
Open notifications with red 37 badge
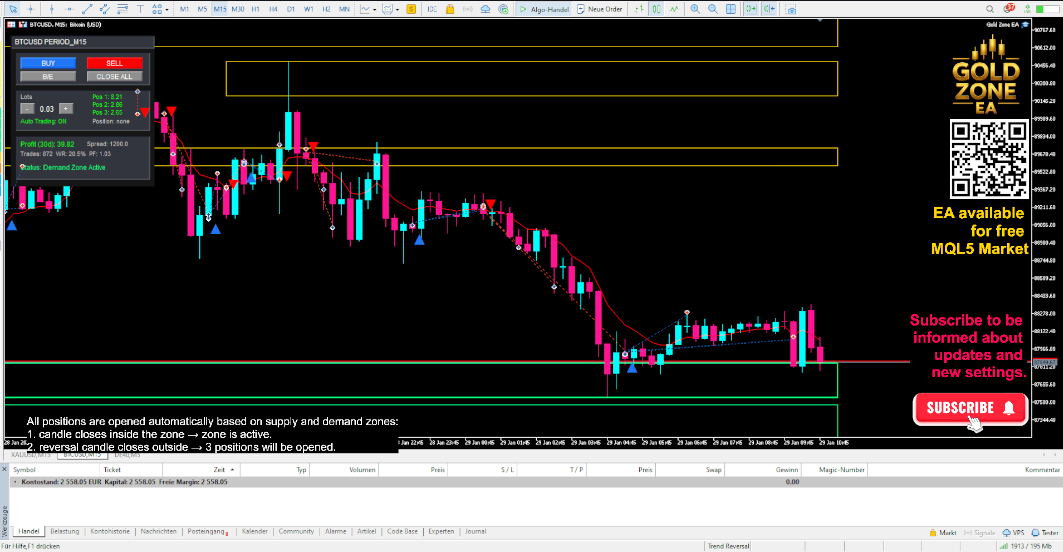[x=1009, y=8]
